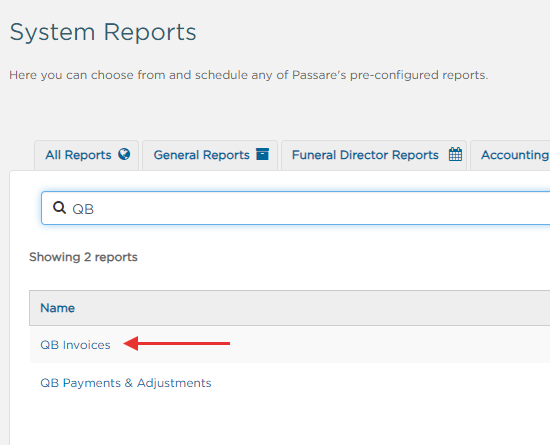Viewport: 550px width, 445px height.
Task: Open the QB Invoices report
Action: tap(75, 345)
